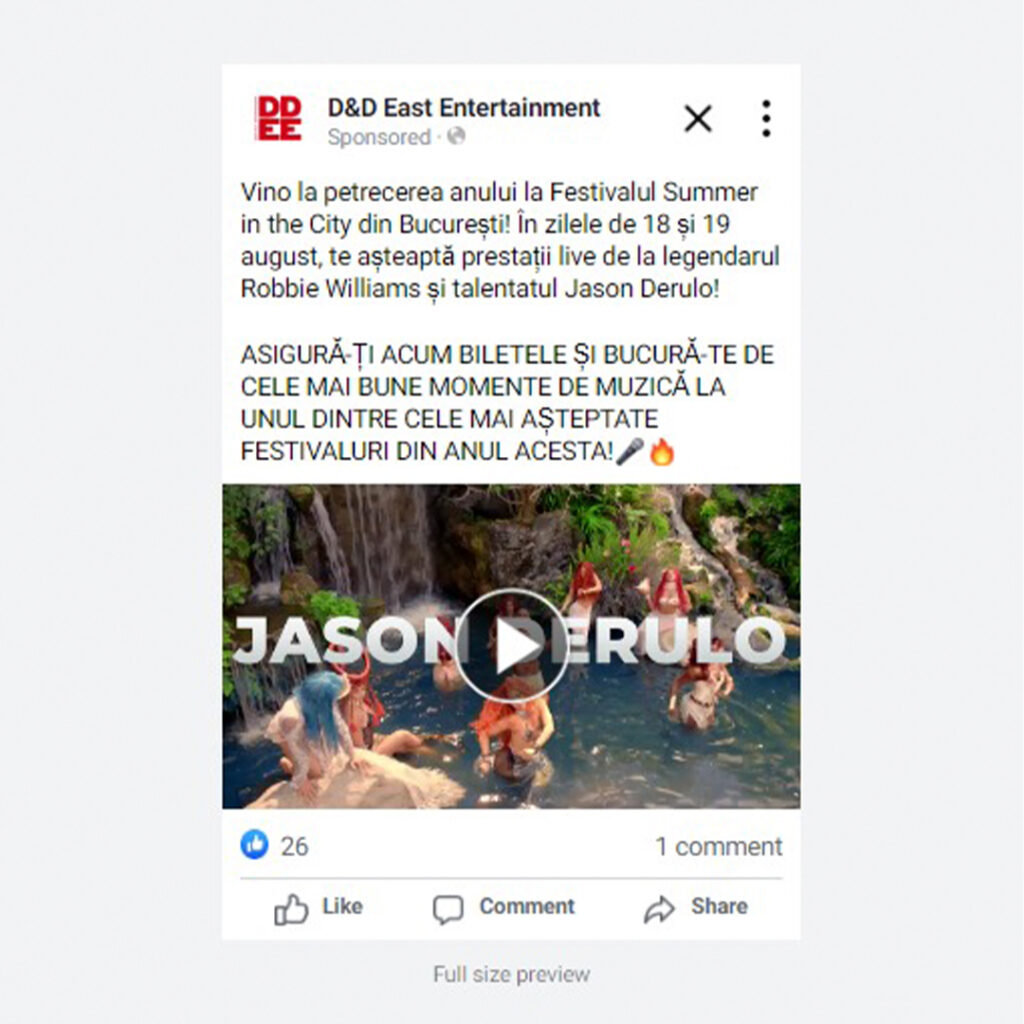Open the 1 comment link
This screenshot has width=1024, height=1024.
718,846
